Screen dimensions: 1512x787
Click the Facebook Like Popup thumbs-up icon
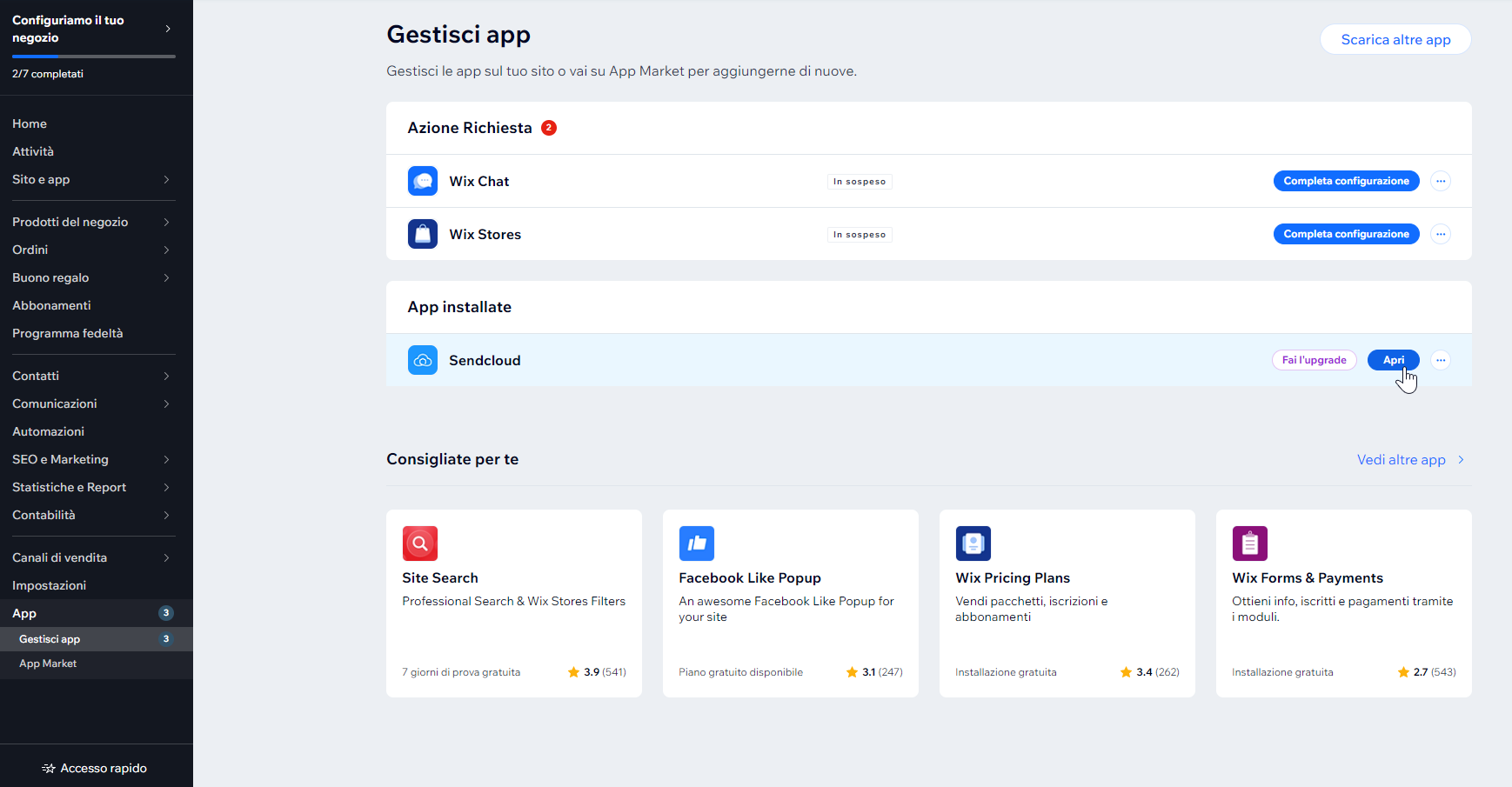coord(697,544)
